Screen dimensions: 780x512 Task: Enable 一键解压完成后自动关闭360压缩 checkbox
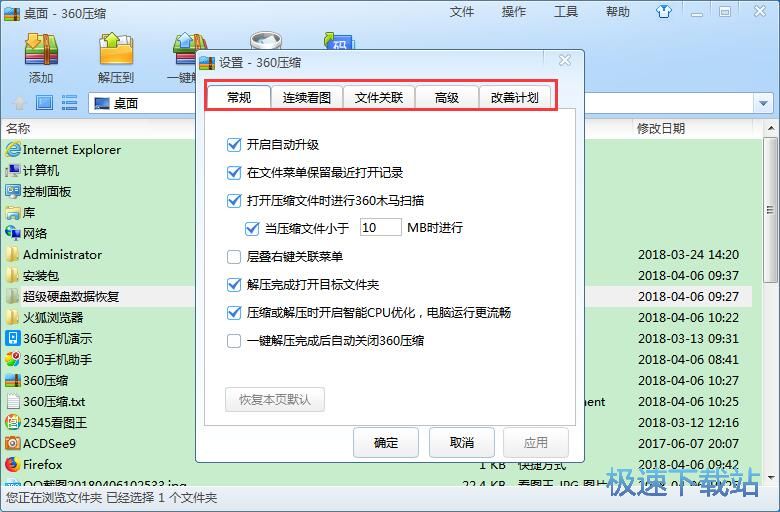pyautogui.click(x=234, y=341)
